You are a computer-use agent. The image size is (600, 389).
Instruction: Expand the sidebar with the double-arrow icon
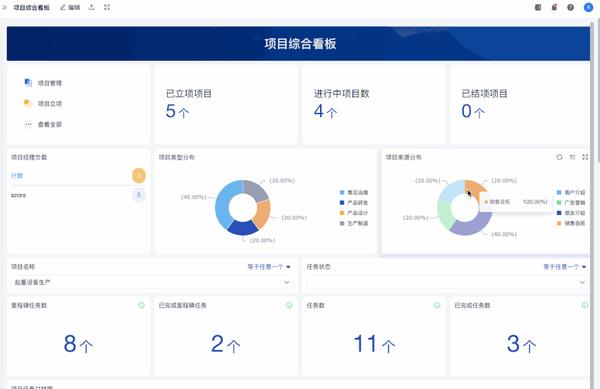click(x=5, y=7)
